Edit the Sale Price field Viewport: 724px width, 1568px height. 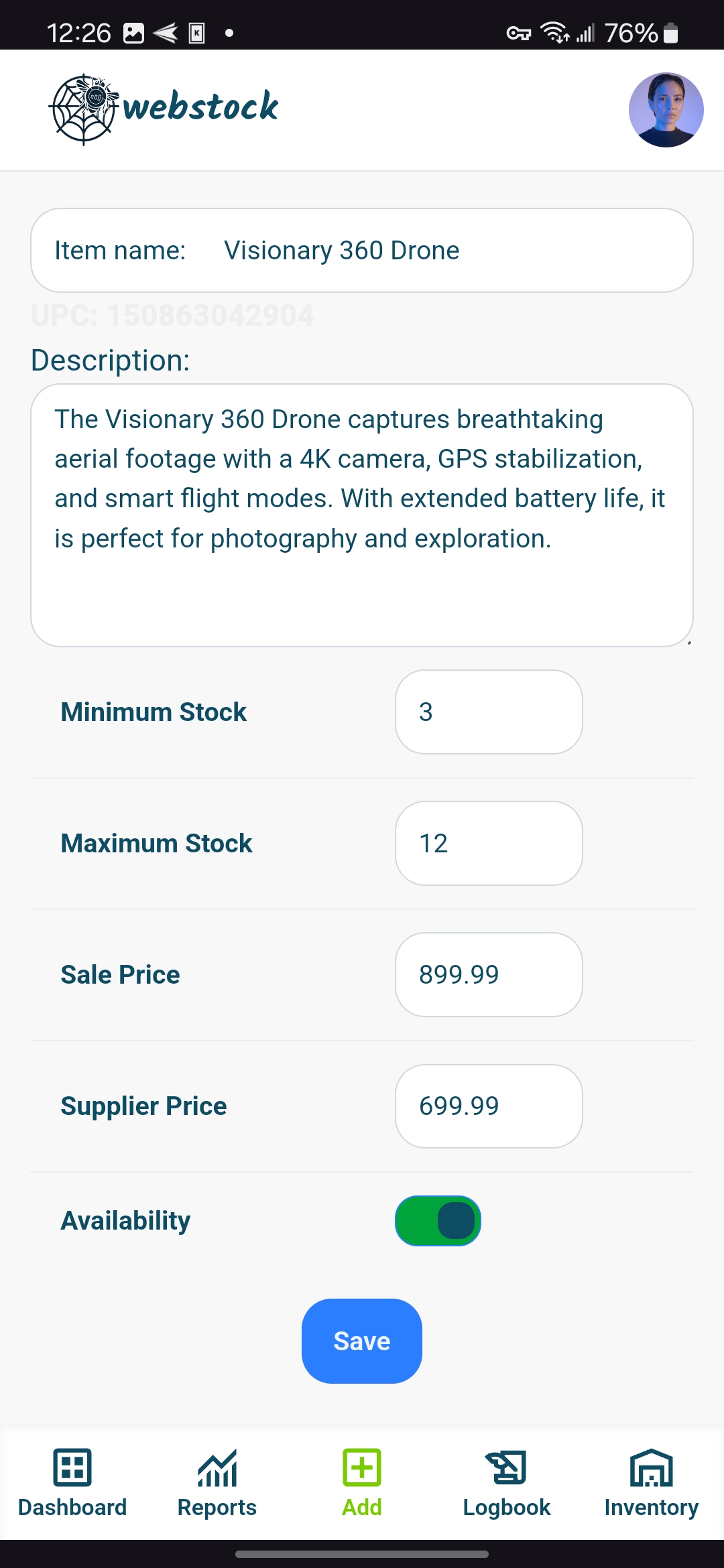pyautogui.click(x=489, y=975)
